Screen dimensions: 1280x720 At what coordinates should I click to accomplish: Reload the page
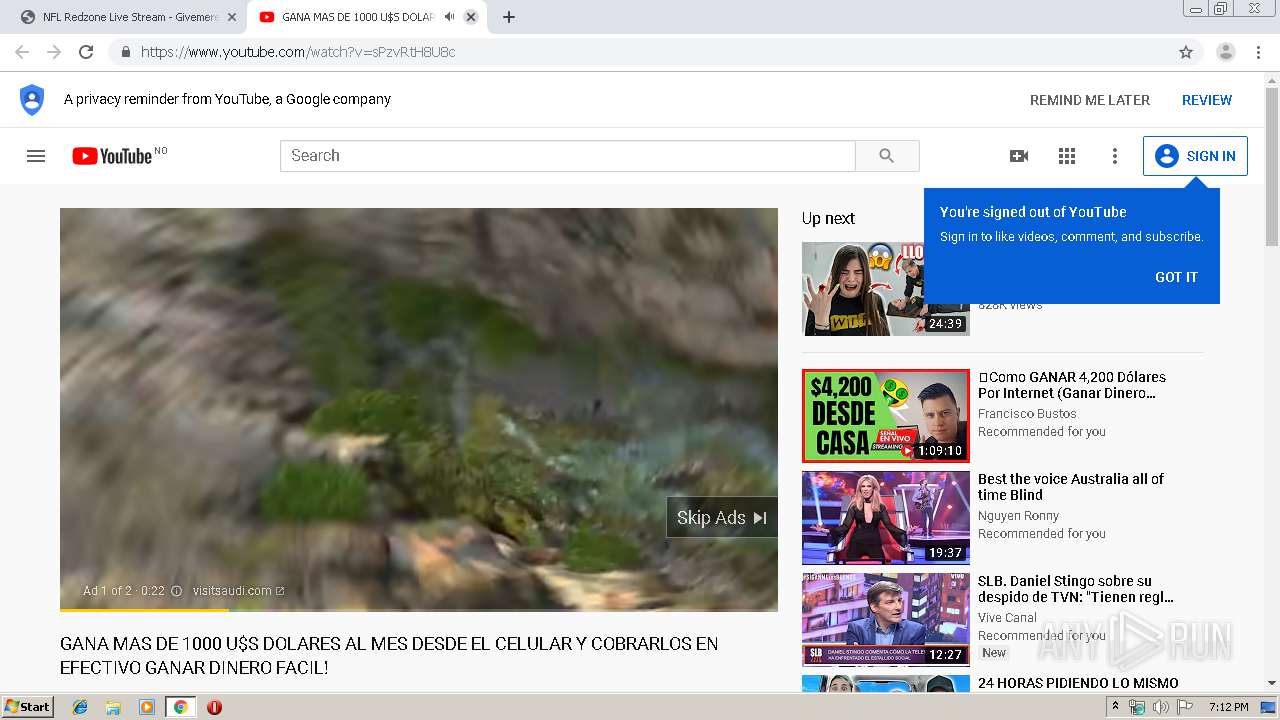click(86, 52)
